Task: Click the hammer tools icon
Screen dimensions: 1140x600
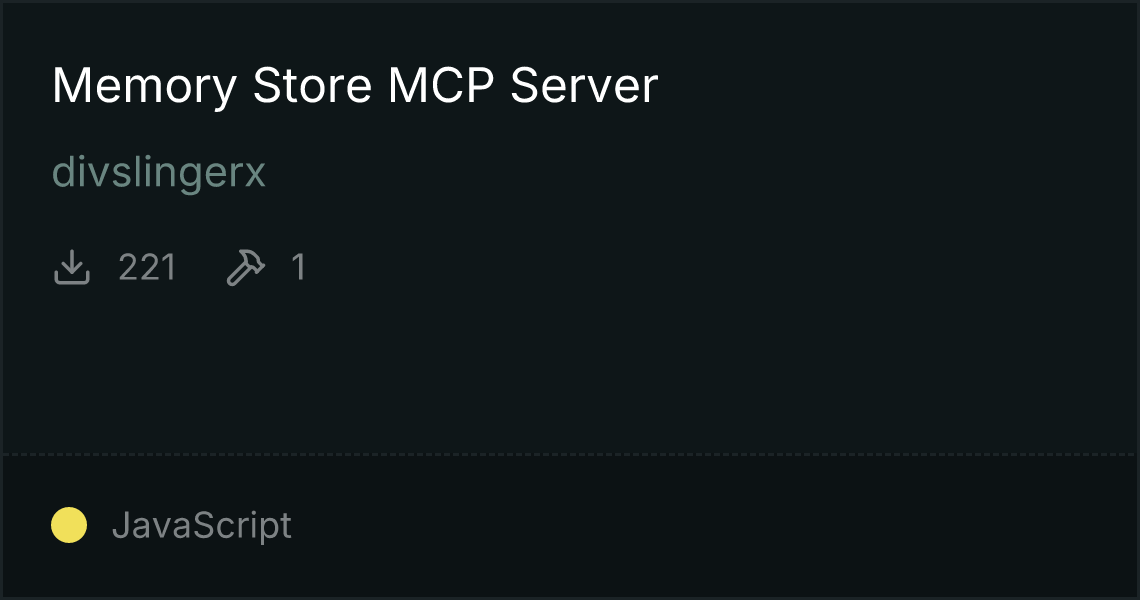Action: (246, 267)
